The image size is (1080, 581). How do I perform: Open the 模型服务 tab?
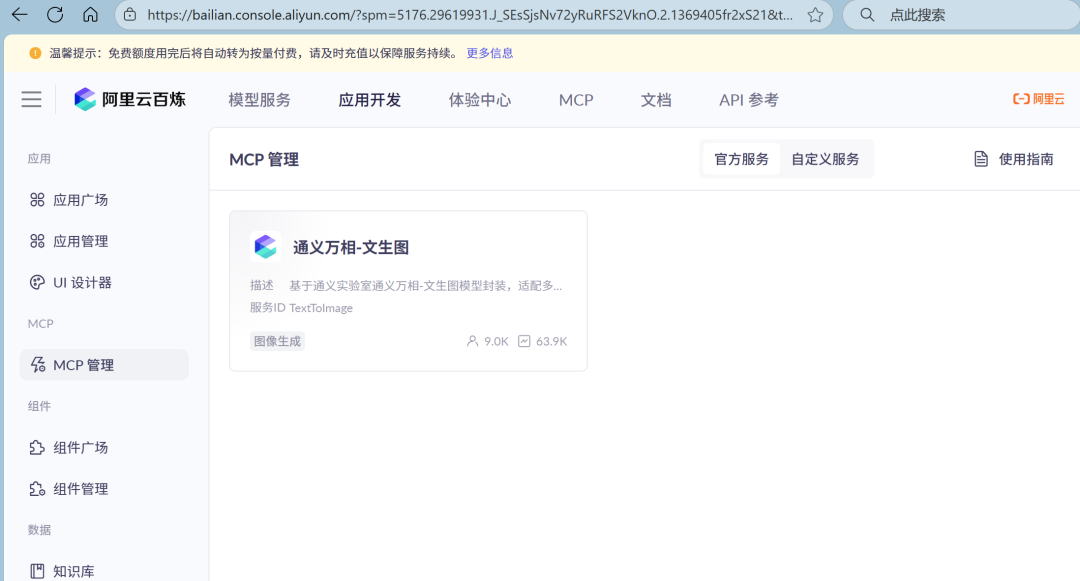coord(260,100)
